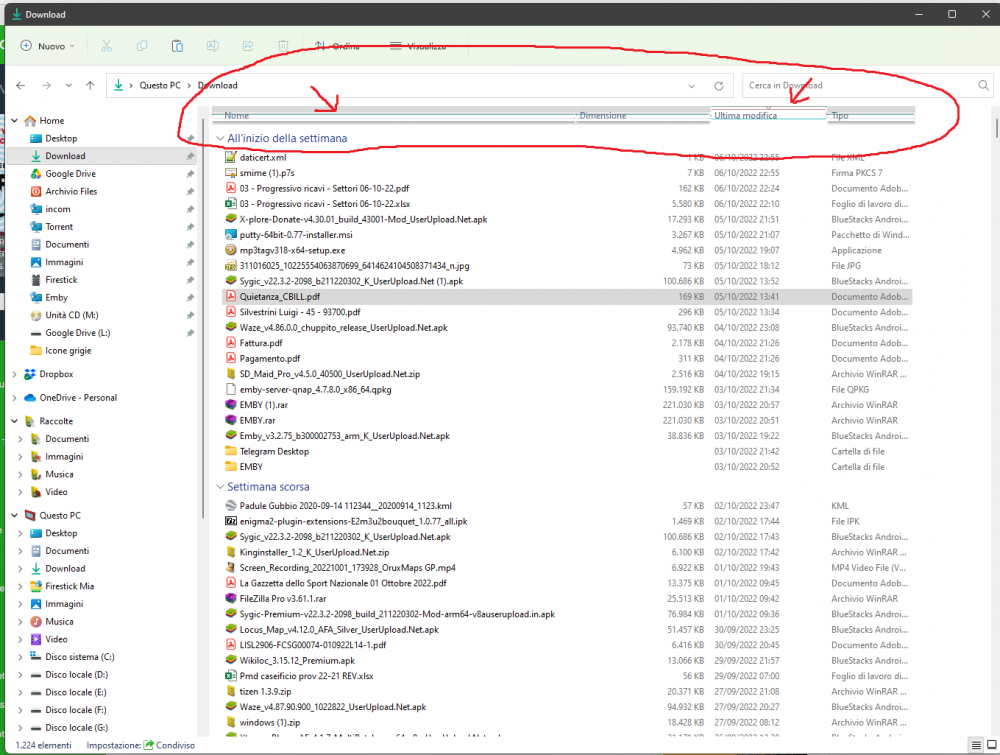The image size is (1000, 755).
Task: Navigate back with the back arrow
Action: coord(21,86)
